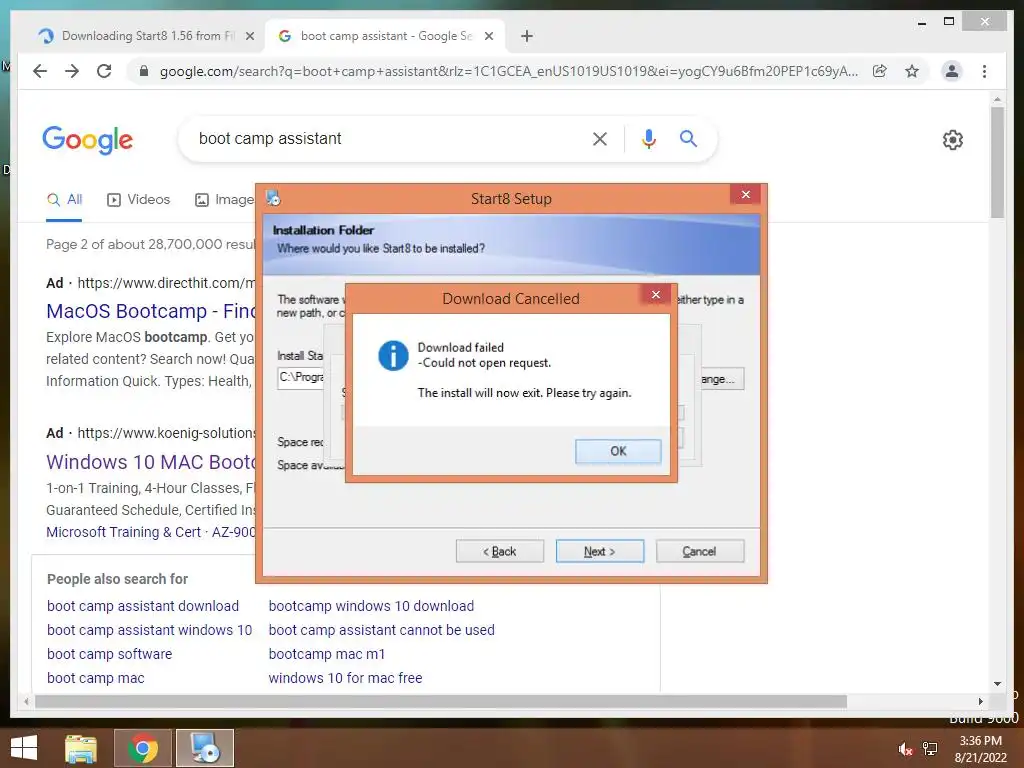This screenshot has height=768, width=1024.
Task: Click the horizontal scrollbar in Chrome
Action: coord(441,701)
